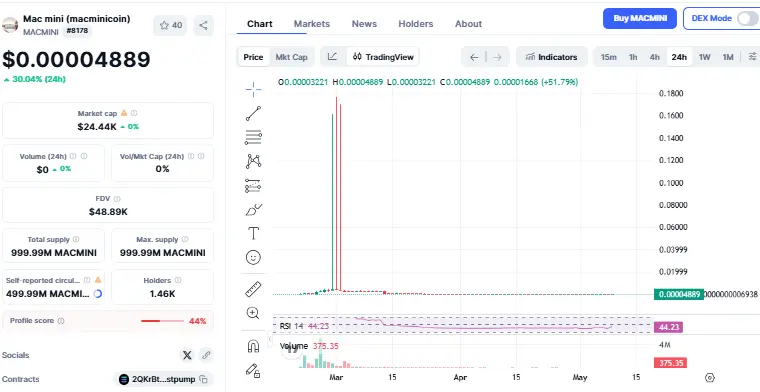This screenshot has height=392, width=760.
Task: Select the ruler measure tool
Action: pos(253,289)
